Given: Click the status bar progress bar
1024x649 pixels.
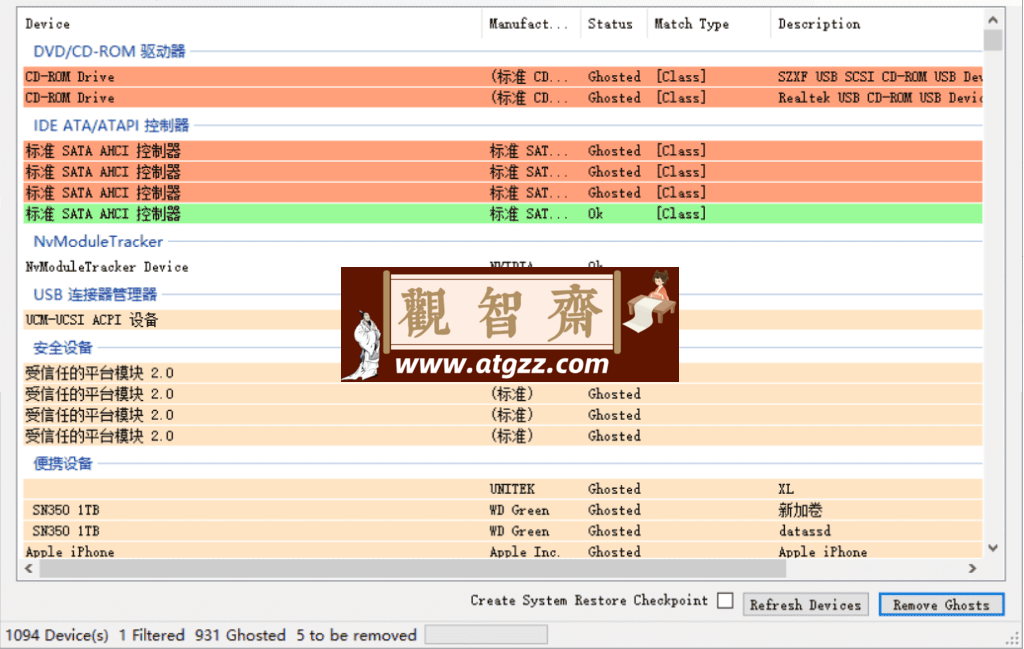Looking at the screenshot, I should [487, 635].
